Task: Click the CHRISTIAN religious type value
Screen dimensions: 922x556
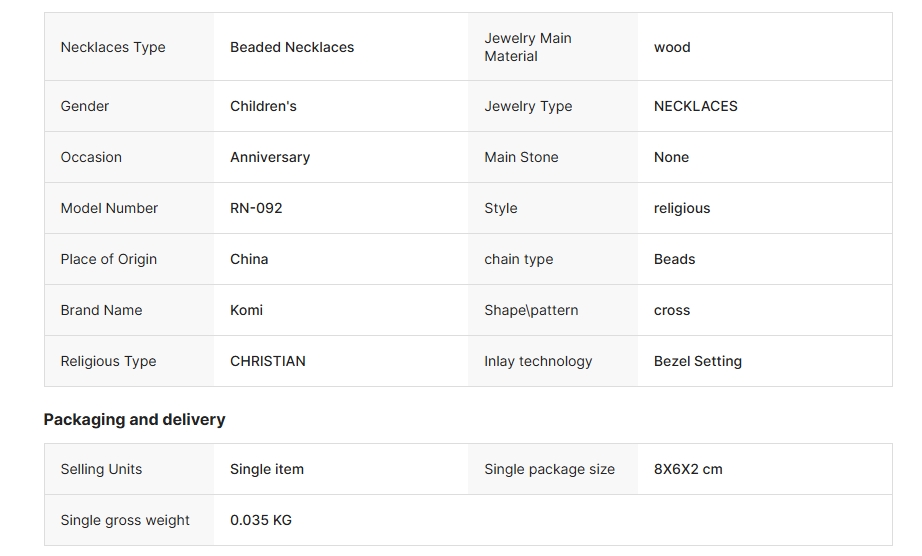Action: pyautogui.click(x=268, y=361)
